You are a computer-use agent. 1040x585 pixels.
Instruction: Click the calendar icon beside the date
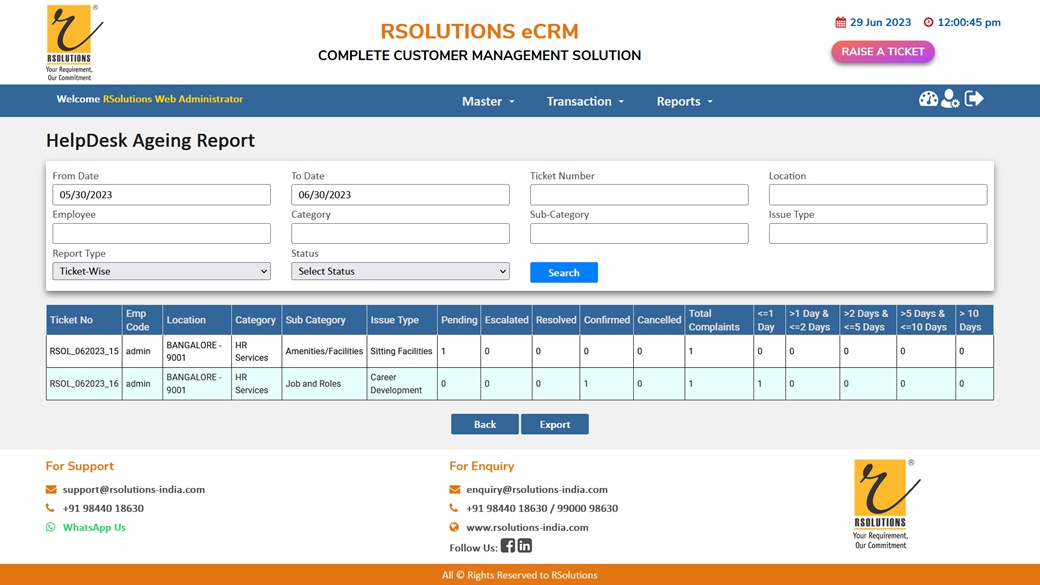840,22
